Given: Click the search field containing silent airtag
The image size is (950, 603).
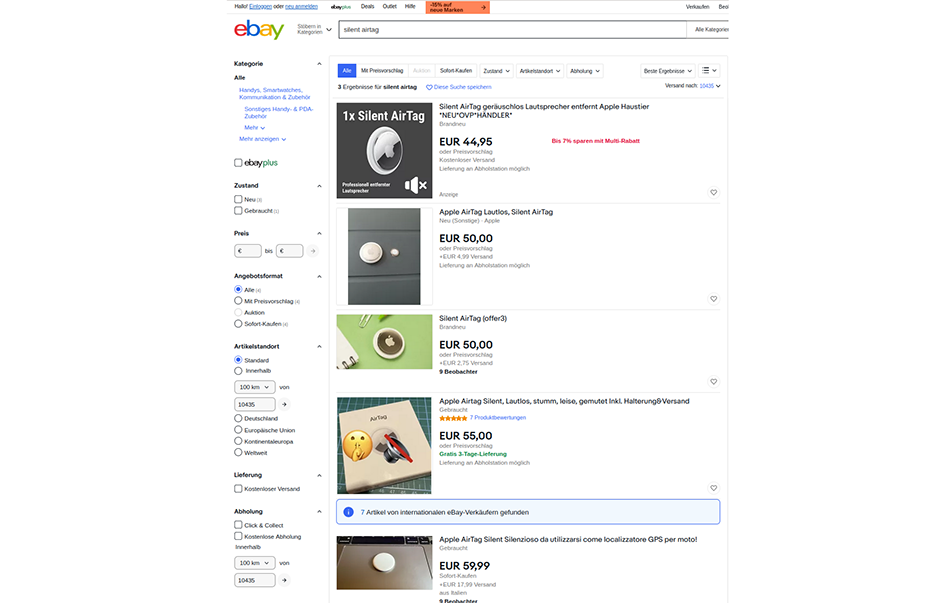Looking at the screenshot, I should point(513,30).
